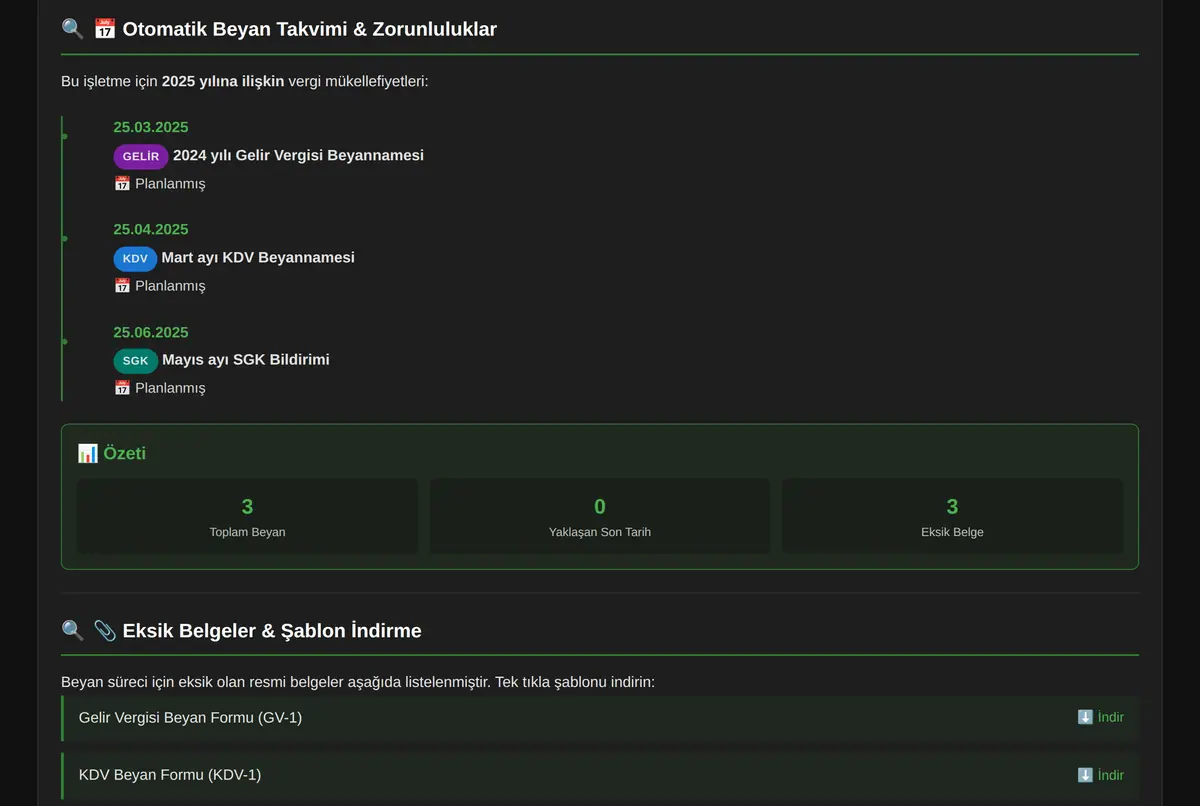Click the "KDV Beyan Formu (KDV-1)" label
This screenshot has height=806, width=1200.
click(x=170, y=776)
